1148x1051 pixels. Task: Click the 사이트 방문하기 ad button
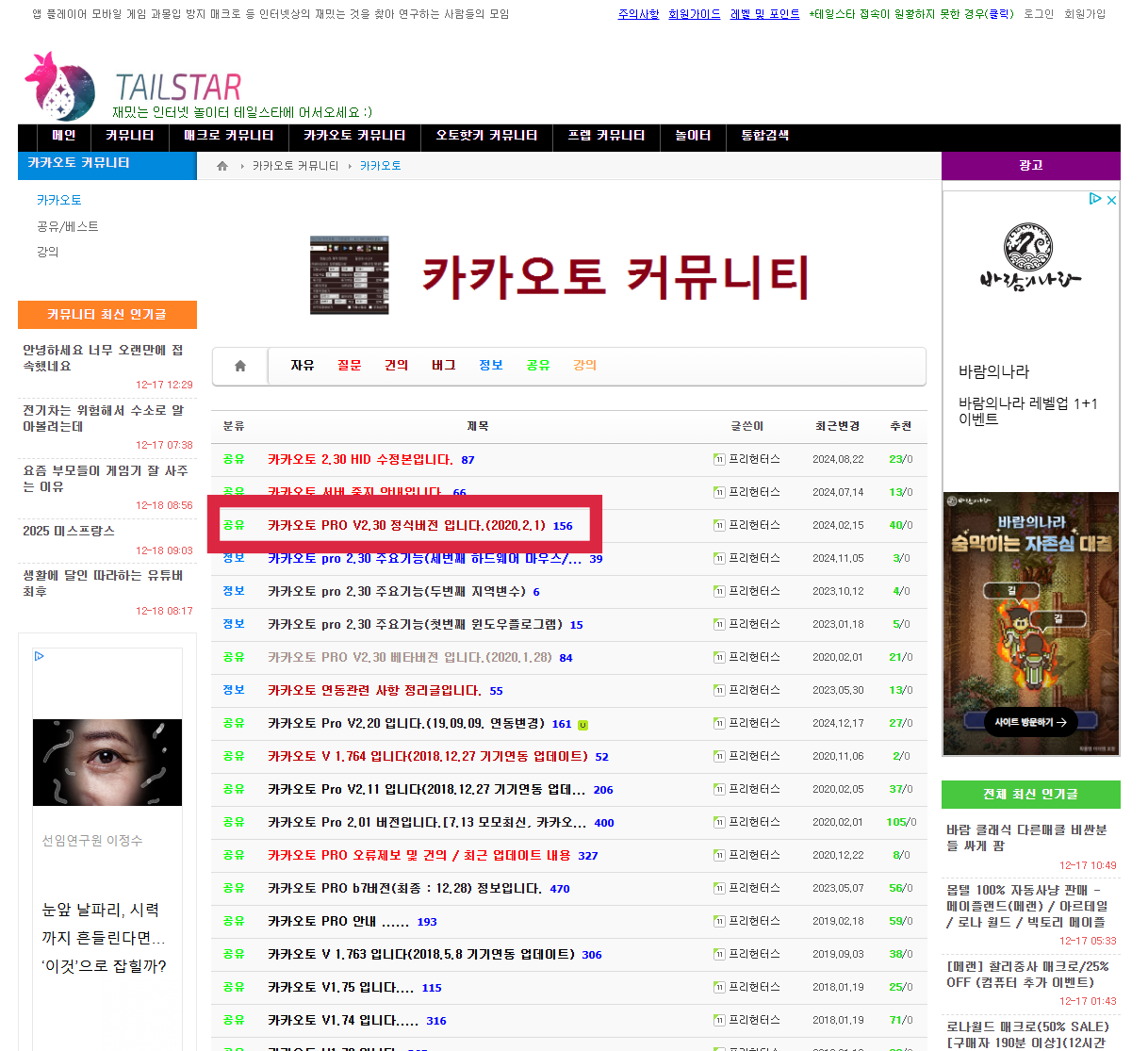pyautogui.click(x=1030, y=722)
